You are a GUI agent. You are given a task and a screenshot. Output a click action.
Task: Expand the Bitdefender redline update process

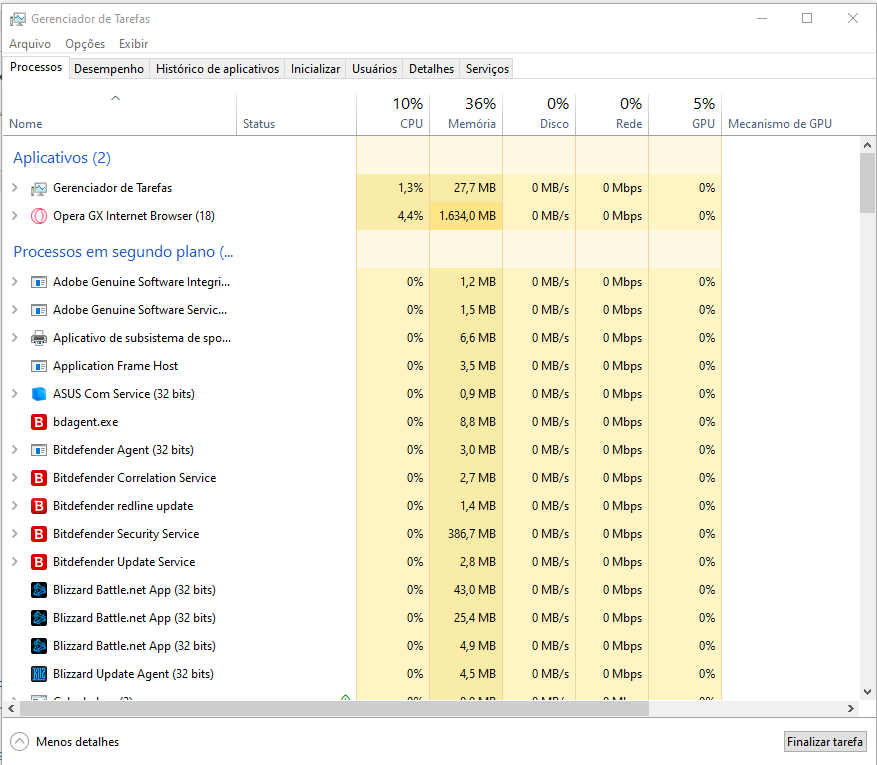coord(15,506)
